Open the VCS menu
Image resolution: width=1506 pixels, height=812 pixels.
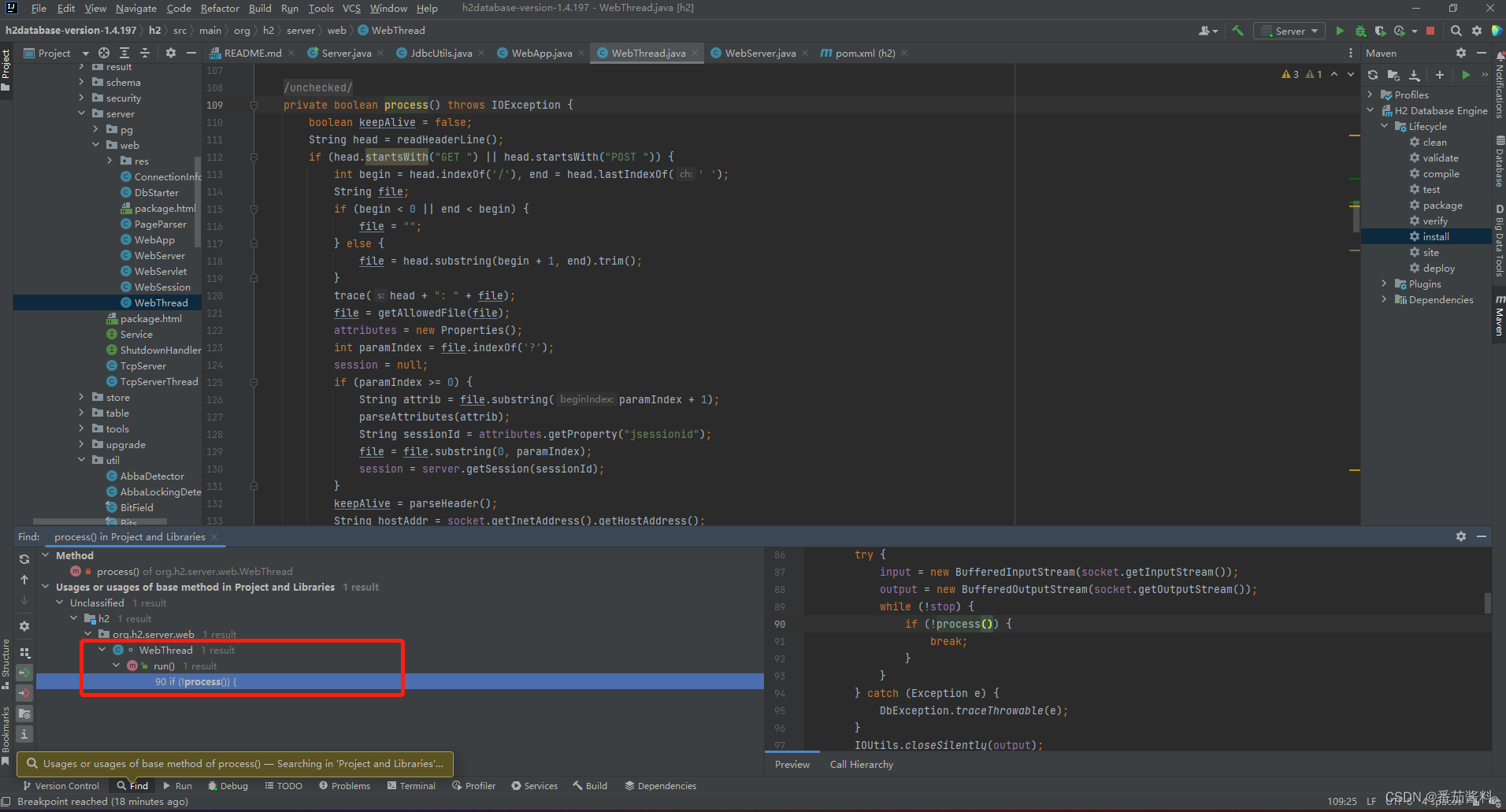[351, 9]
